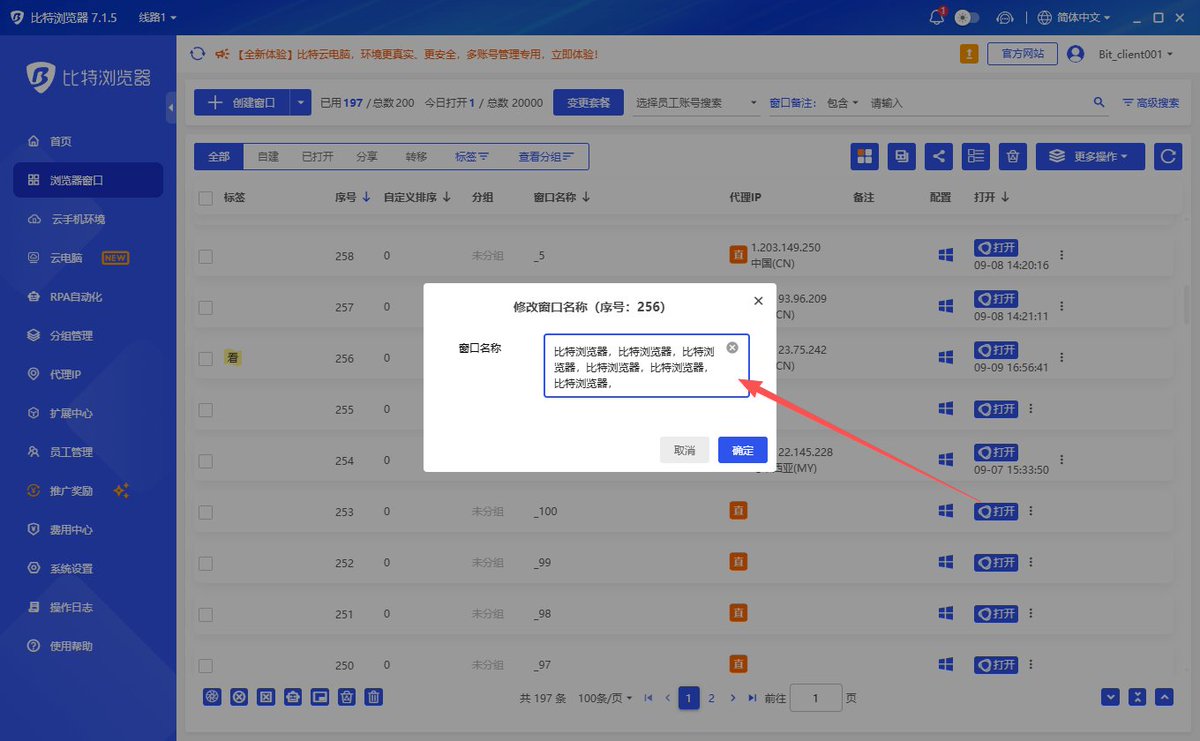Screen dimensions: 1200x741
Task: Click the 官方网站 button
Action: click(1022, 54)
